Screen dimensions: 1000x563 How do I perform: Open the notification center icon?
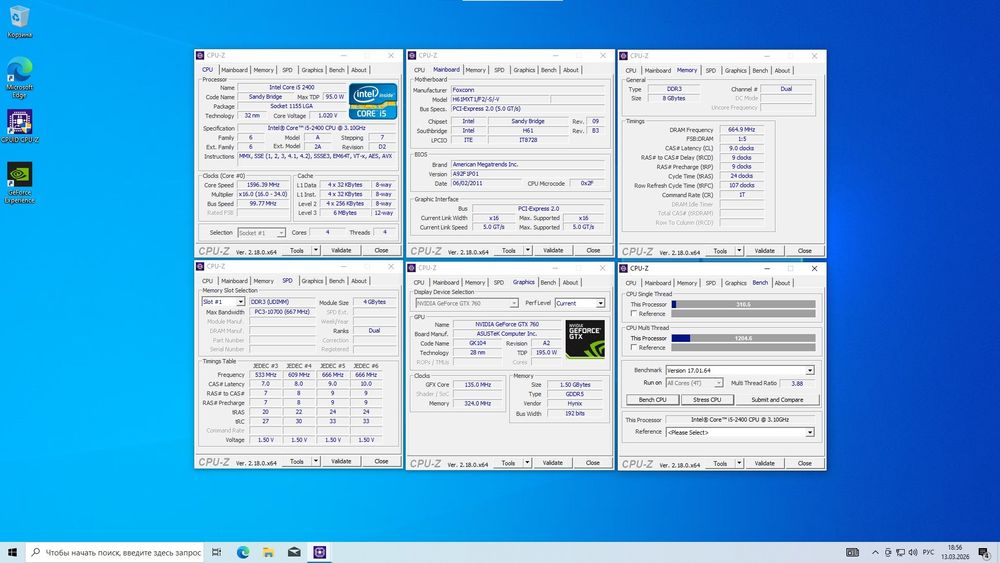[984, 552]
